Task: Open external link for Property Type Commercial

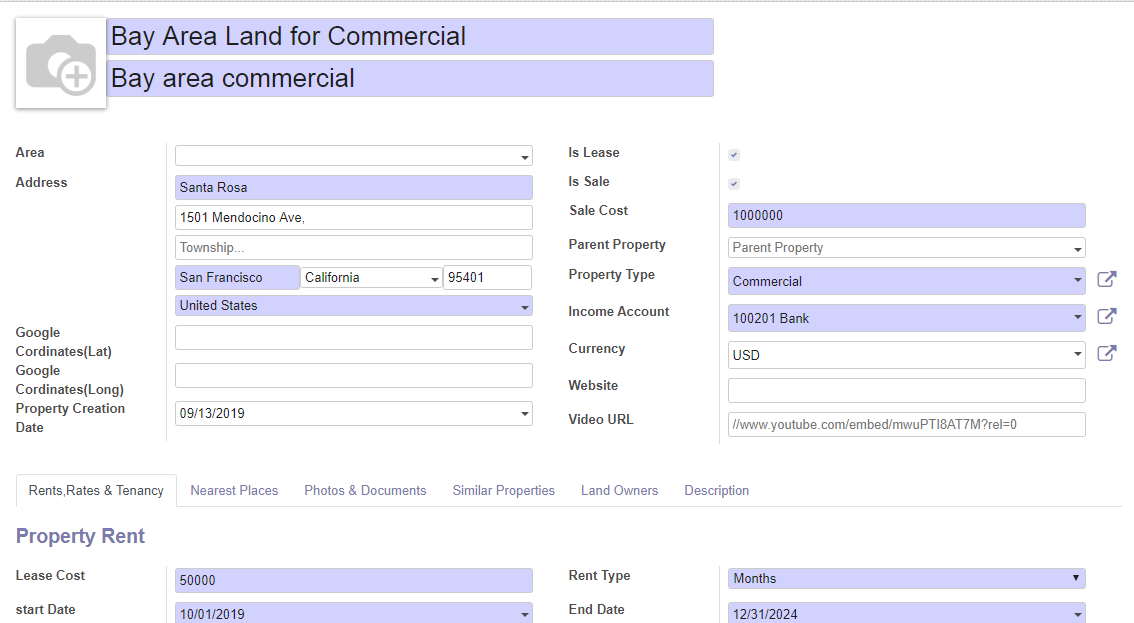Action: 1107,279
